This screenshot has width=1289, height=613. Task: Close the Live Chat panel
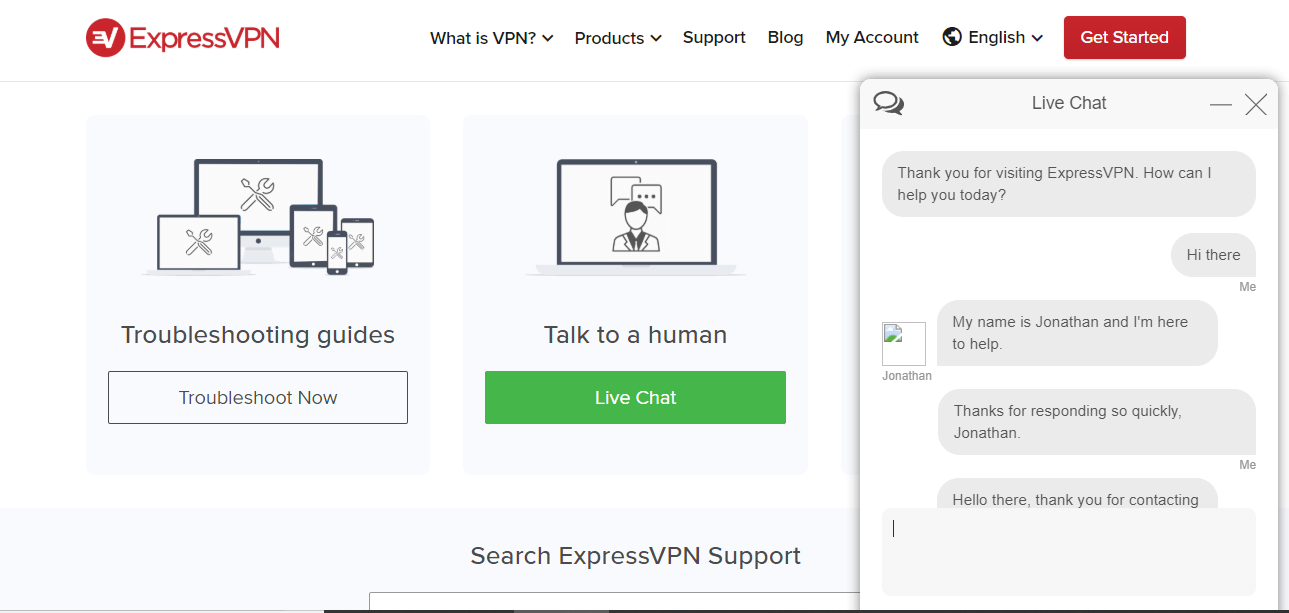pos(1256,104)
